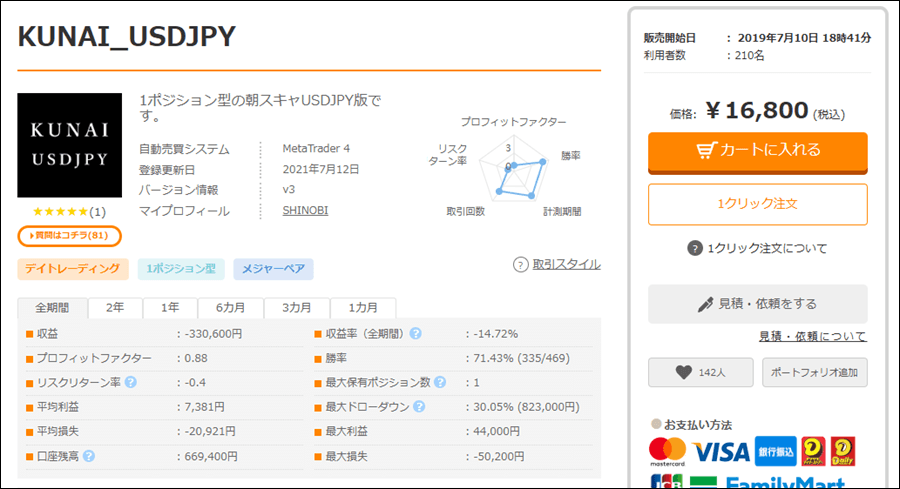Click the デイトレーディング tag
The image size is (900, 489).
click(x=73, y=269)
